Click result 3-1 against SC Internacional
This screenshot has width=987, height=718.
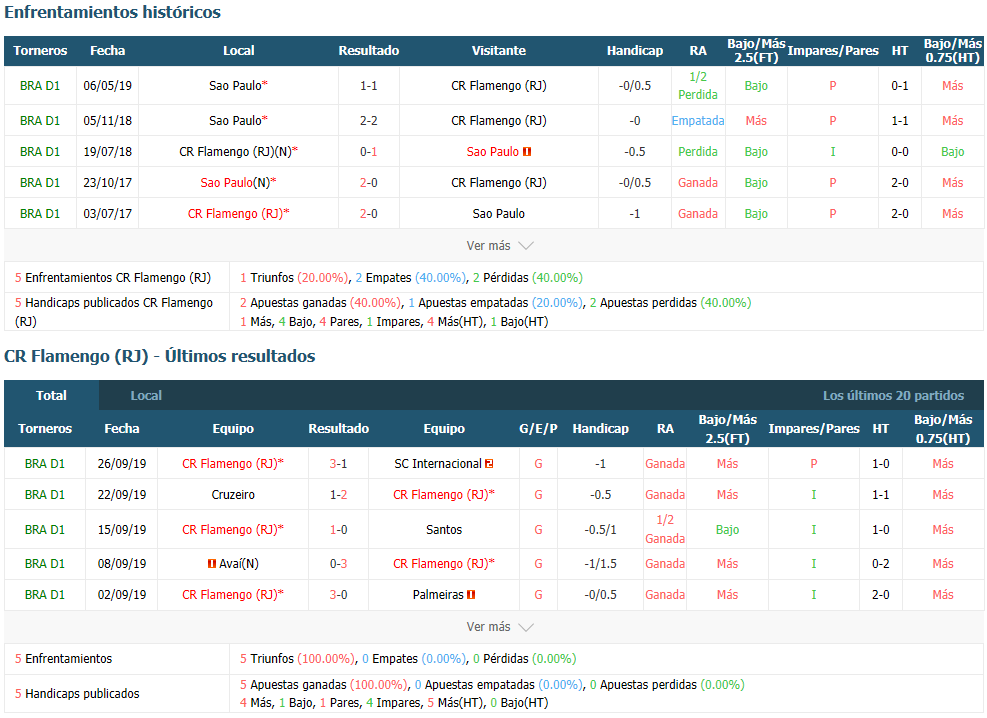[339, 464]
